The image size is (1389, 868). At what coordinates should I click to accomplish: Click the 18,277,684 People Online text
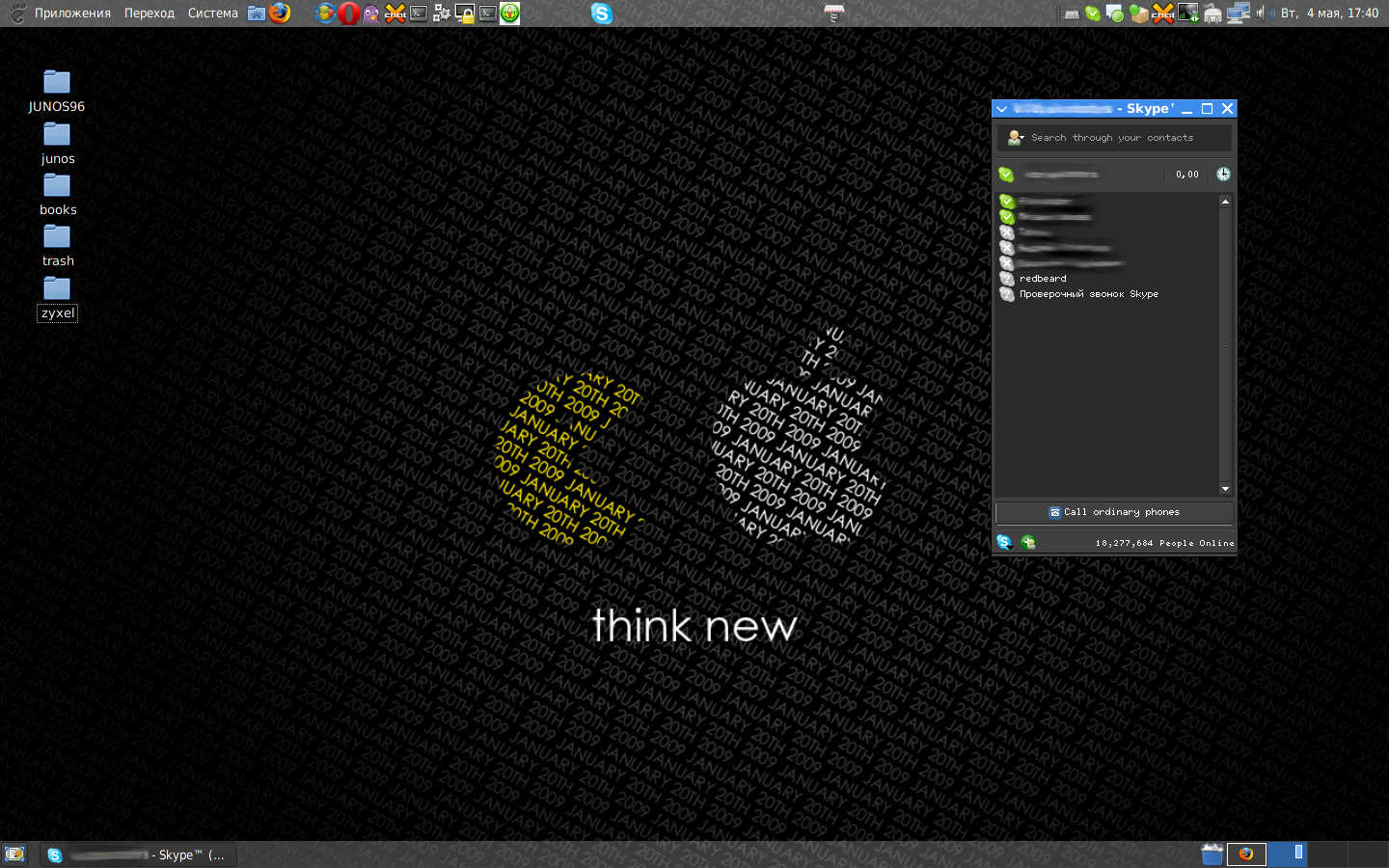pos(1164,543)
